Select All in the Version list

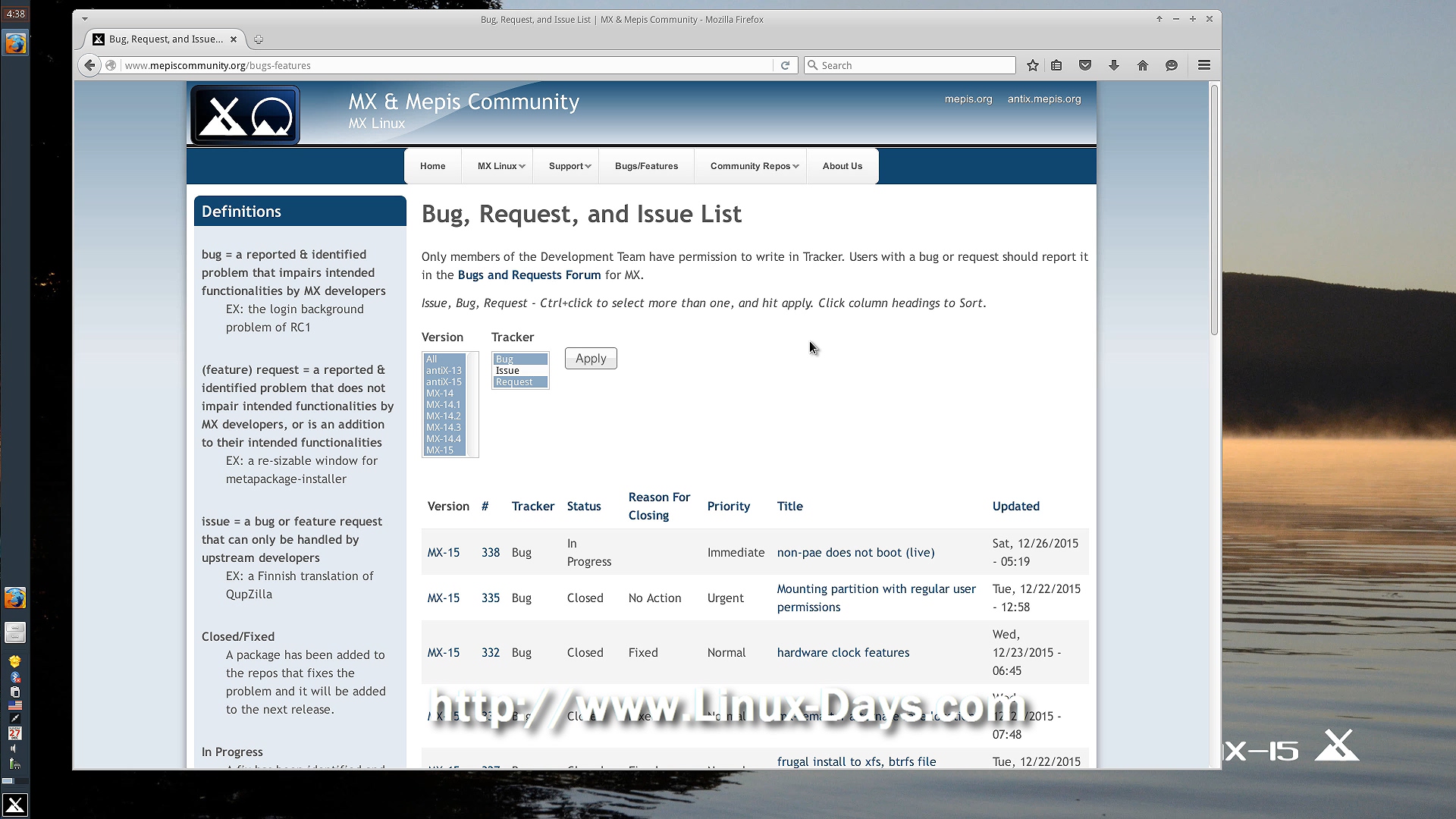(445, 359)
